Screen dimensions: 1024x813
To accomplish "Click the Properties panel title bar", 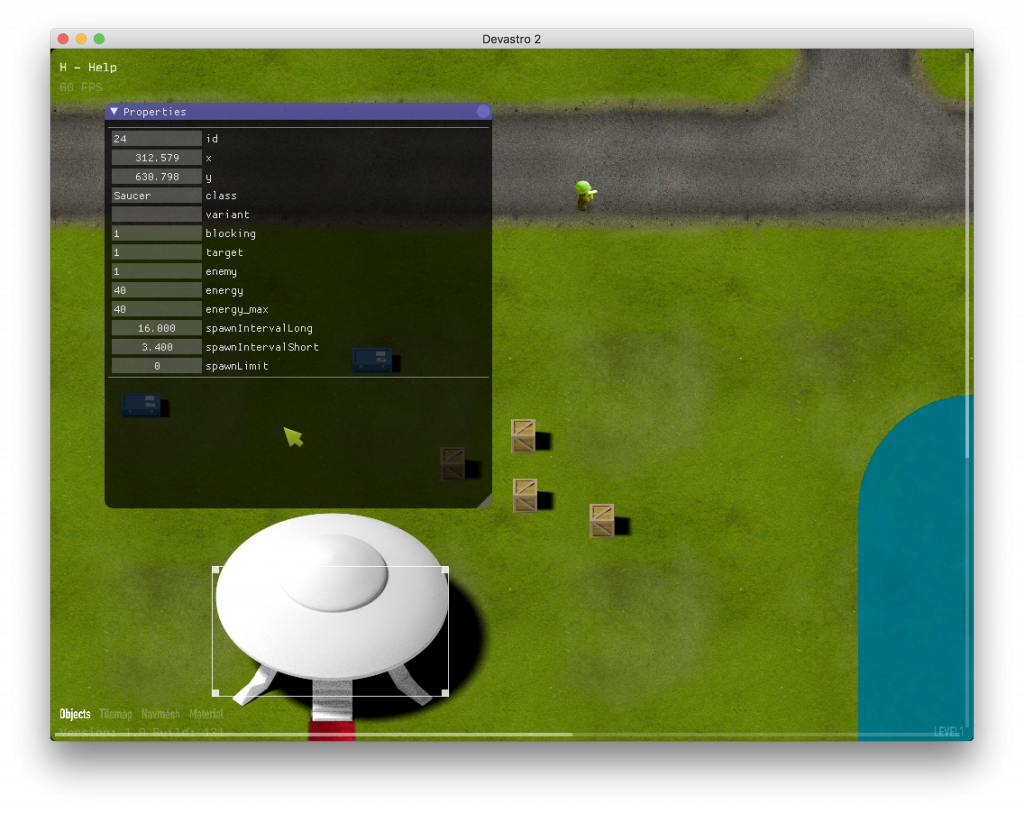I will (x=298, y=112).
